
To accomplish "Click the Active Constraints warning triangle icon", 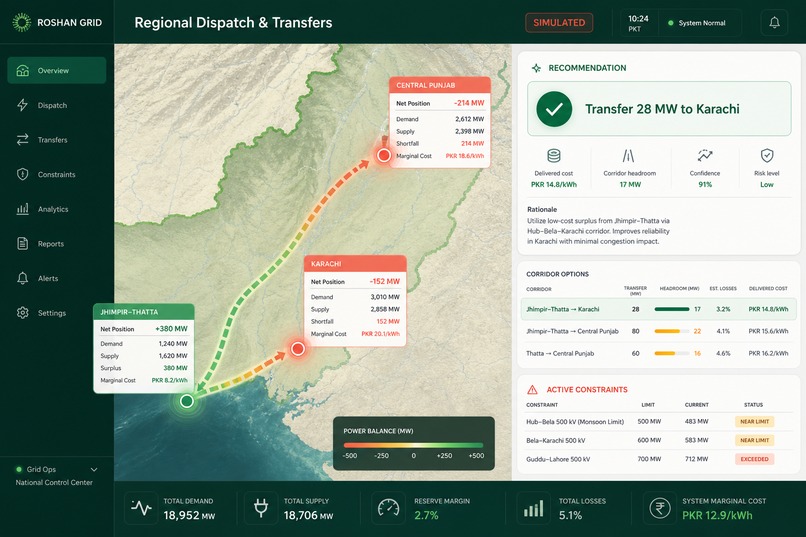I will click(533, 390).
